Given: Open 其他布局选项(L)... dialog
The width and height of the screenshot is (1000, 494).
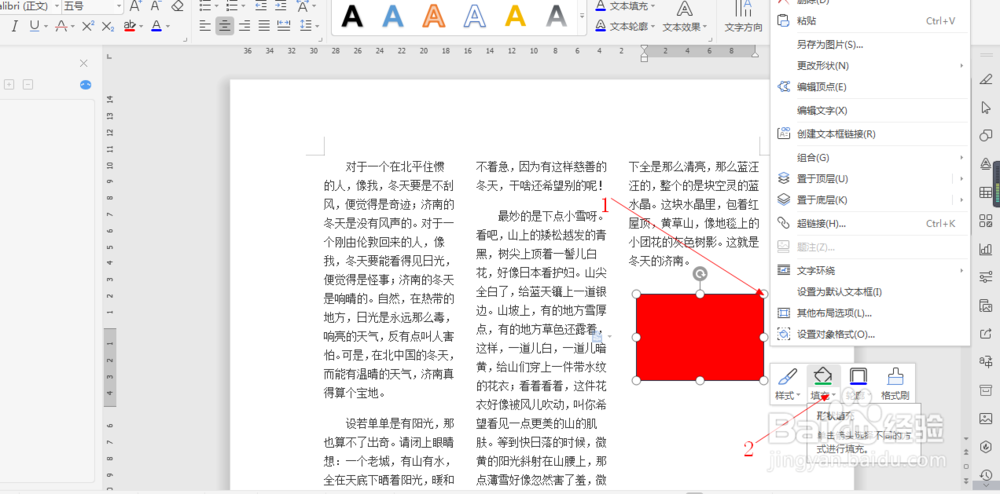Looking at the screenshot, I should 869,313.
